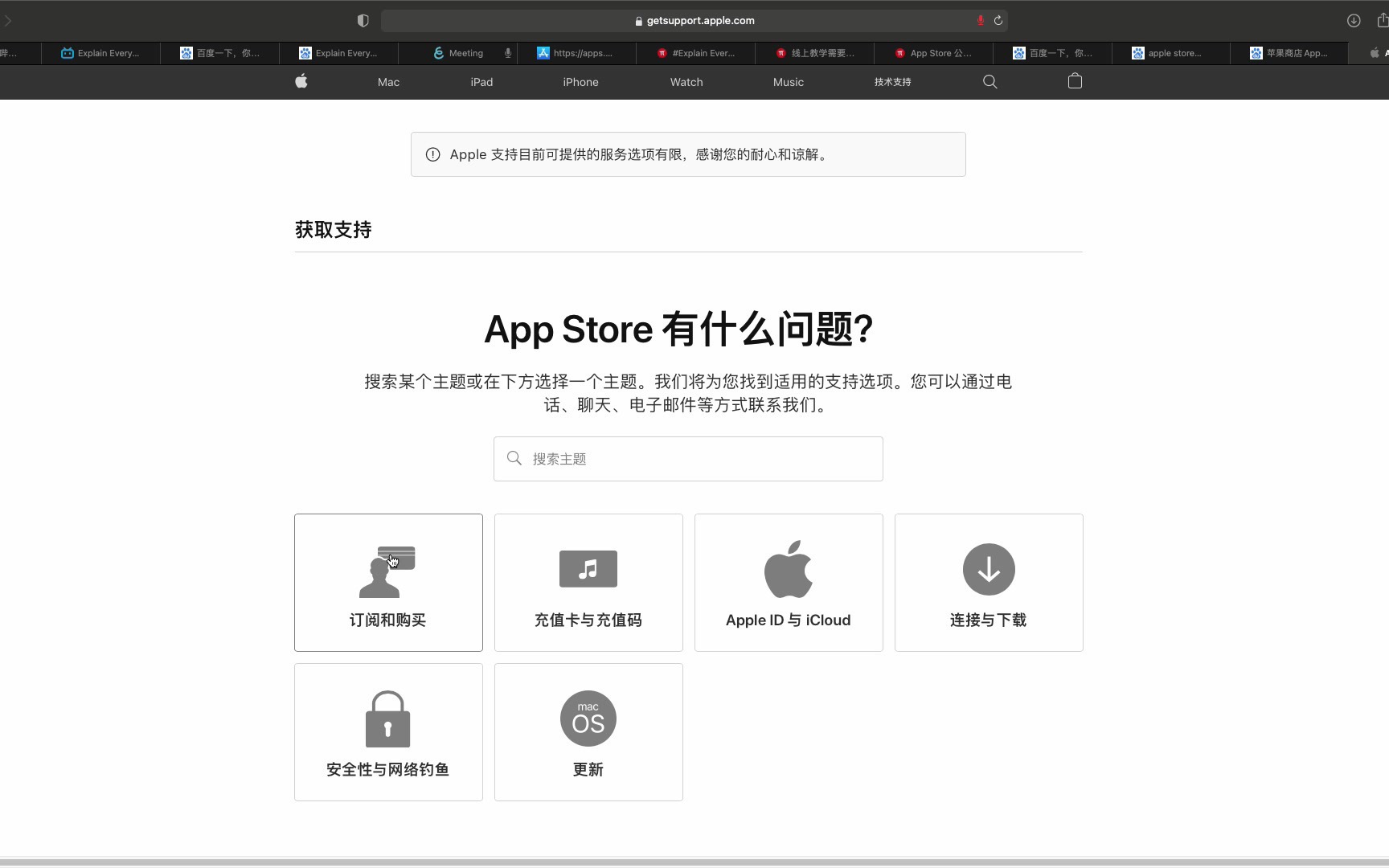Open the Downloads indicator in the toolbar
This screenshot has width=1389, height=868.
point(1352,20)
